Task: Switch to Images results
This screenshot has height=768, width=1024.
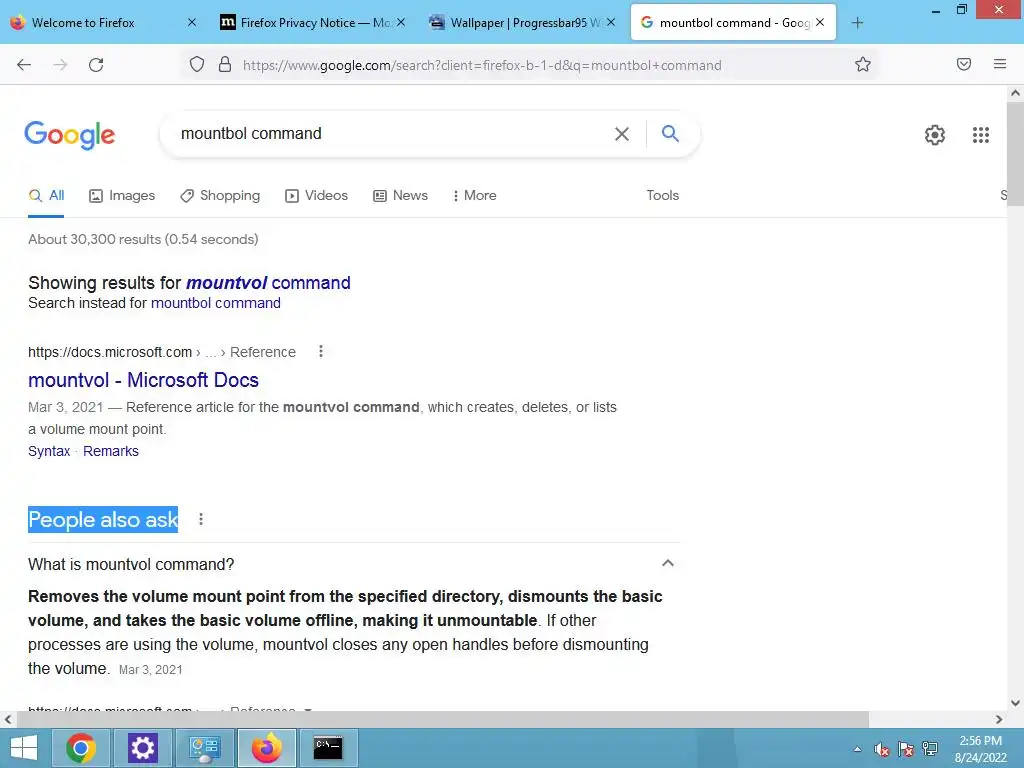Action: tap(122, 195)
